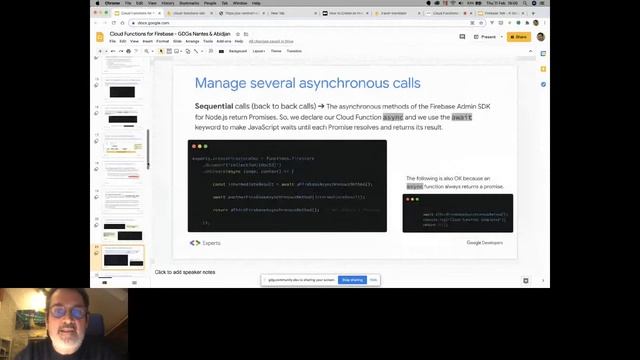This screenshot has width=640, height=360.
Task: Open the comment history icon
Action: 462,37
